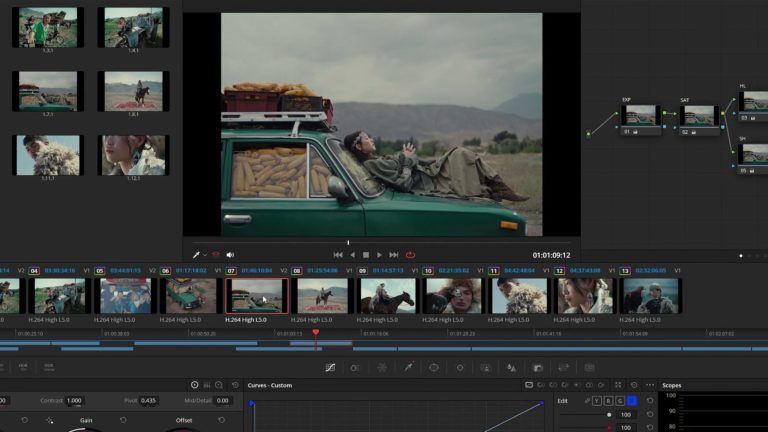Viewport: 768px width, 432px height.
Task: Open the Sizing palette icon
Action: coord(564,367)
